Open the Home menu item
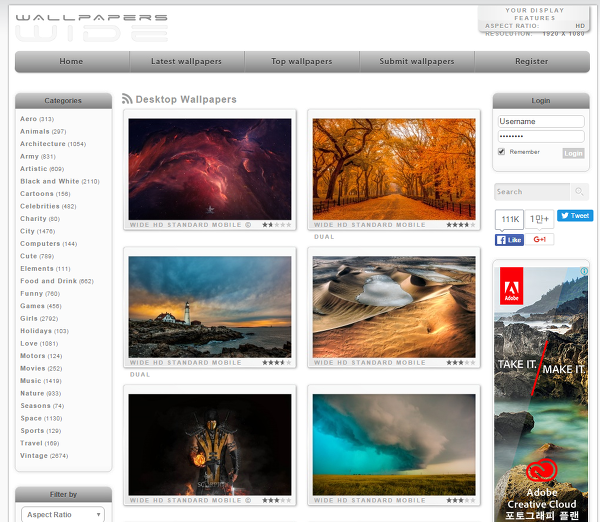The width and height of the screenshot is (600, 522). [x=71, y=61]
